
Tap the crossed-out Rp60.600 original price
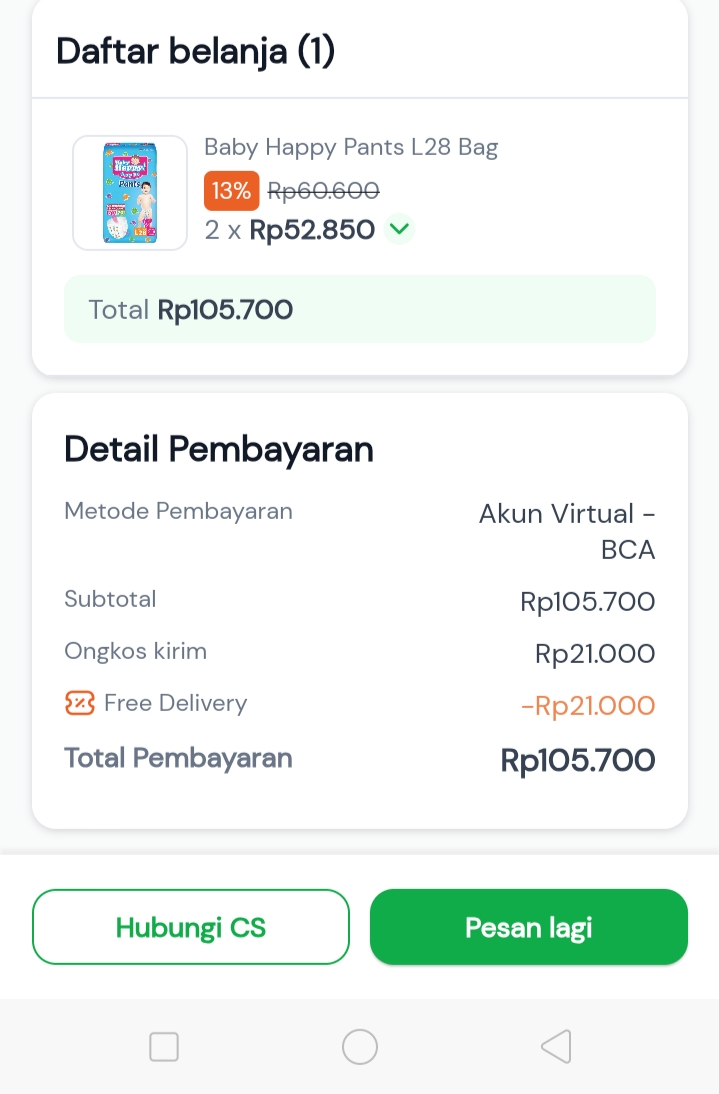[x=323, y=191]
